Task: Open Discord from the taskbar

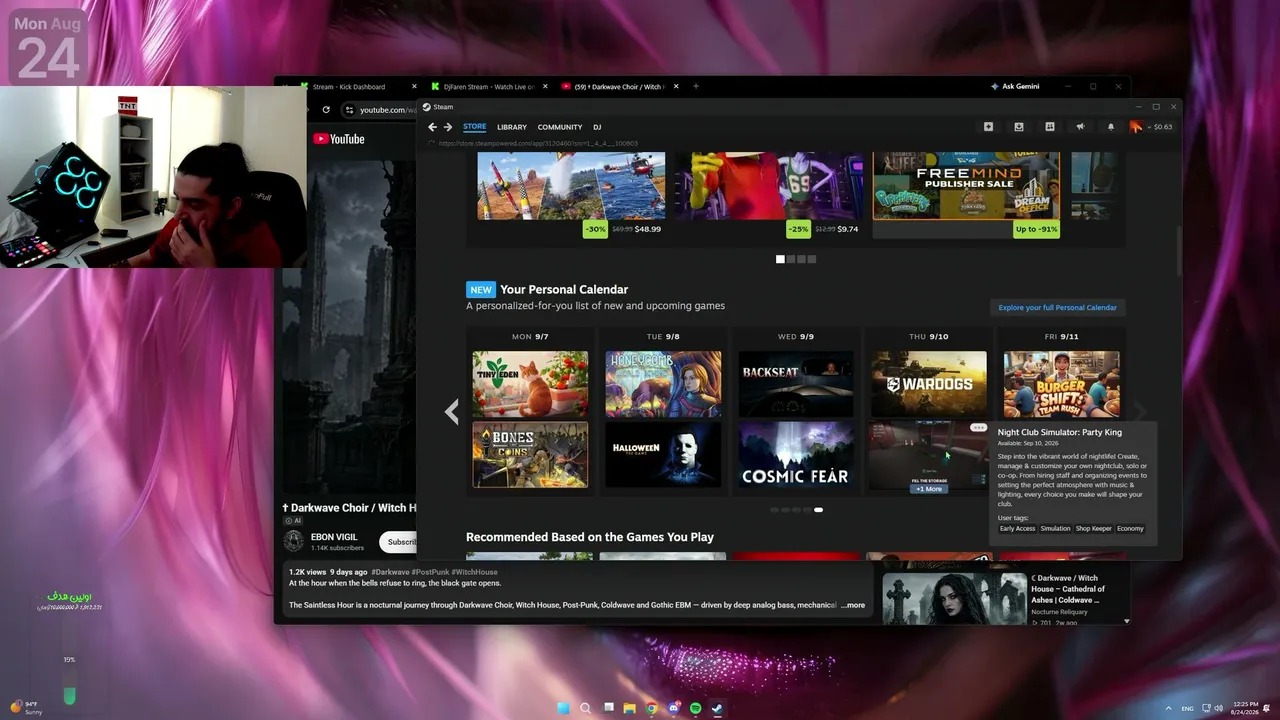Action: coord(674,708)
